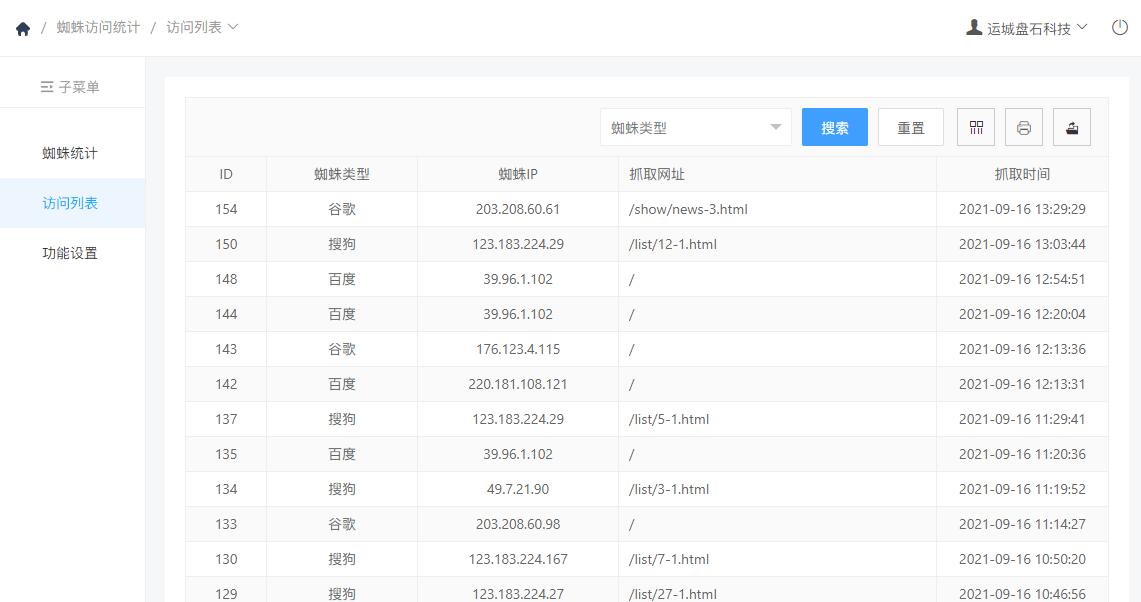Click the ID column header

[x=226, y=174]
